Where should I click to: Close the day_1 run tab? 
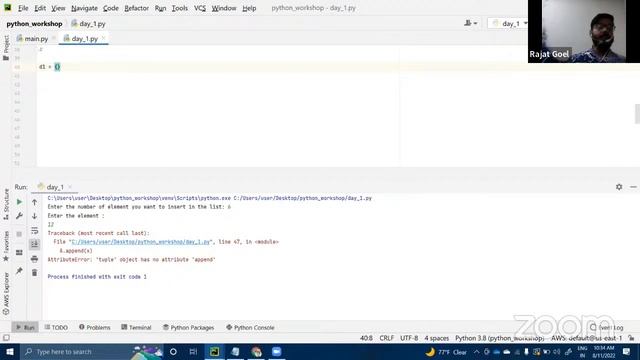[70, 187]
